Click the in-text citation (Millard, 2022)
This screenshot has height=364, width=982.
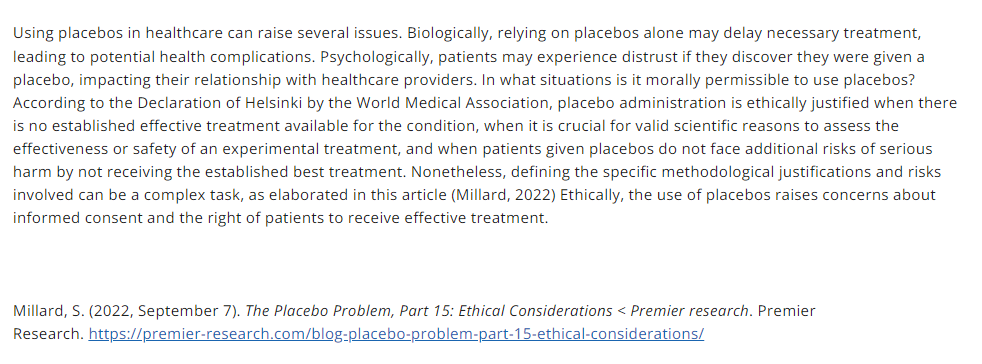pyautogui.click(x=504, y=195)
